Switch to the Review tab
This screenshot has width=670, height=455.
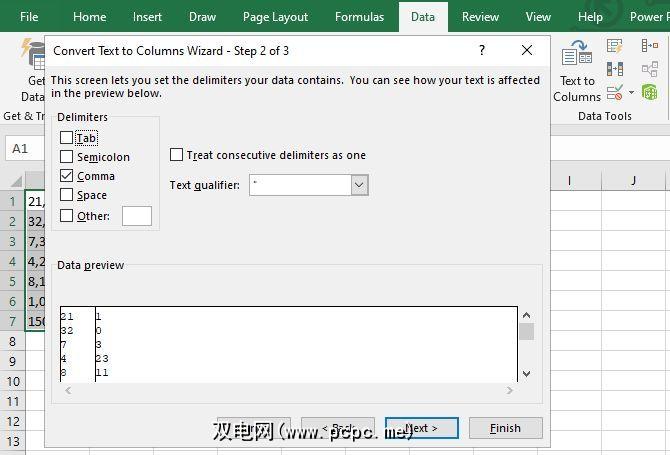pos(480,17)
